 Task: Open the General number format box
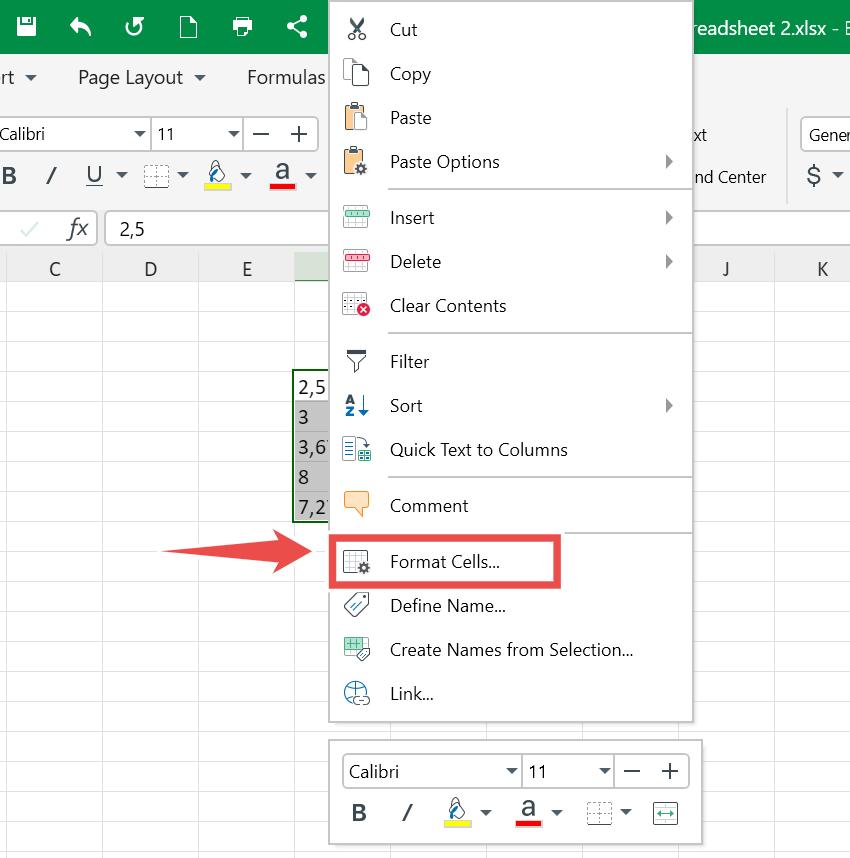click(x=825, y=135)
